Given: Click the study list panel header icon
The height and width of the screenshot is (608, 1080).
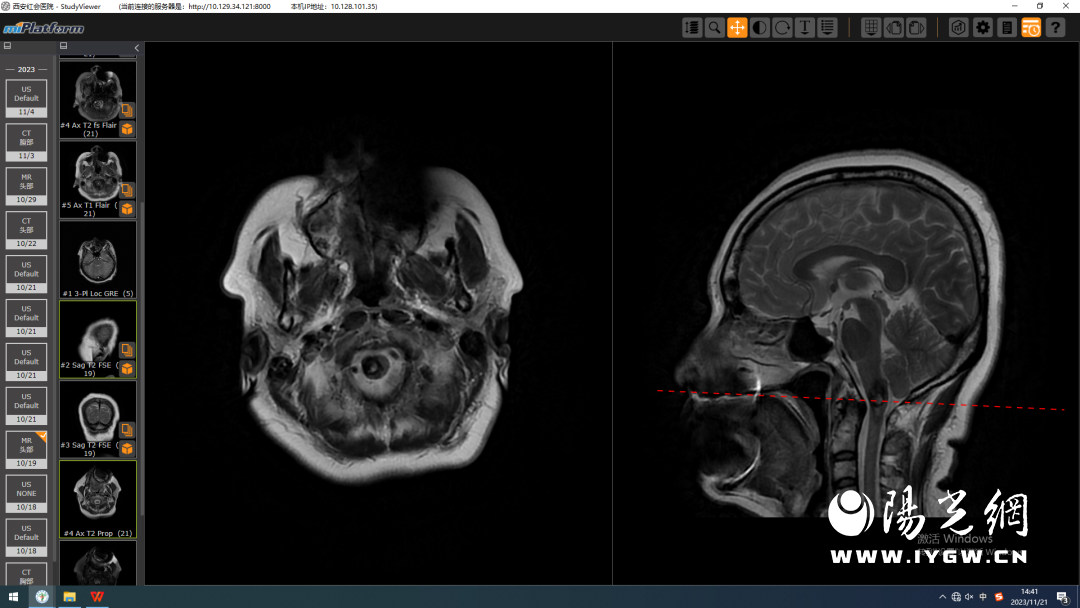Looking at the screenshot, I should [x=8, y=45].
